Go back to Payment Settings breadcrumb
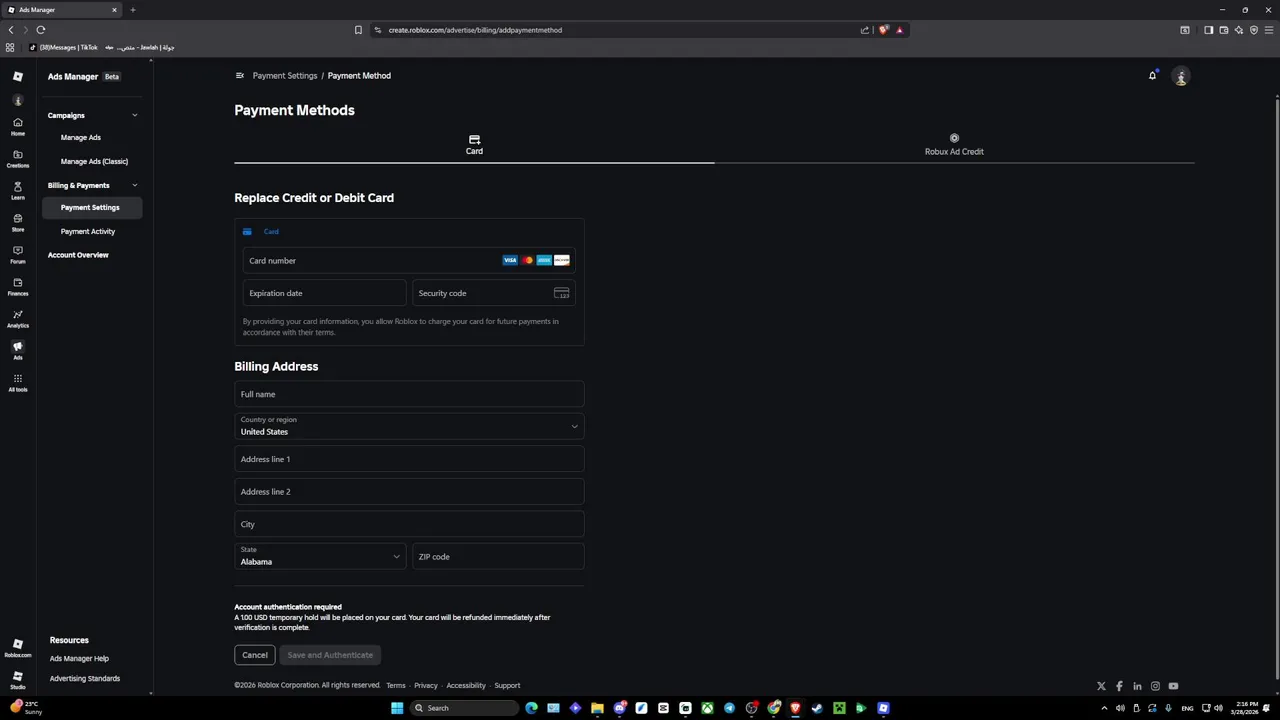 (x=285, y=76)
